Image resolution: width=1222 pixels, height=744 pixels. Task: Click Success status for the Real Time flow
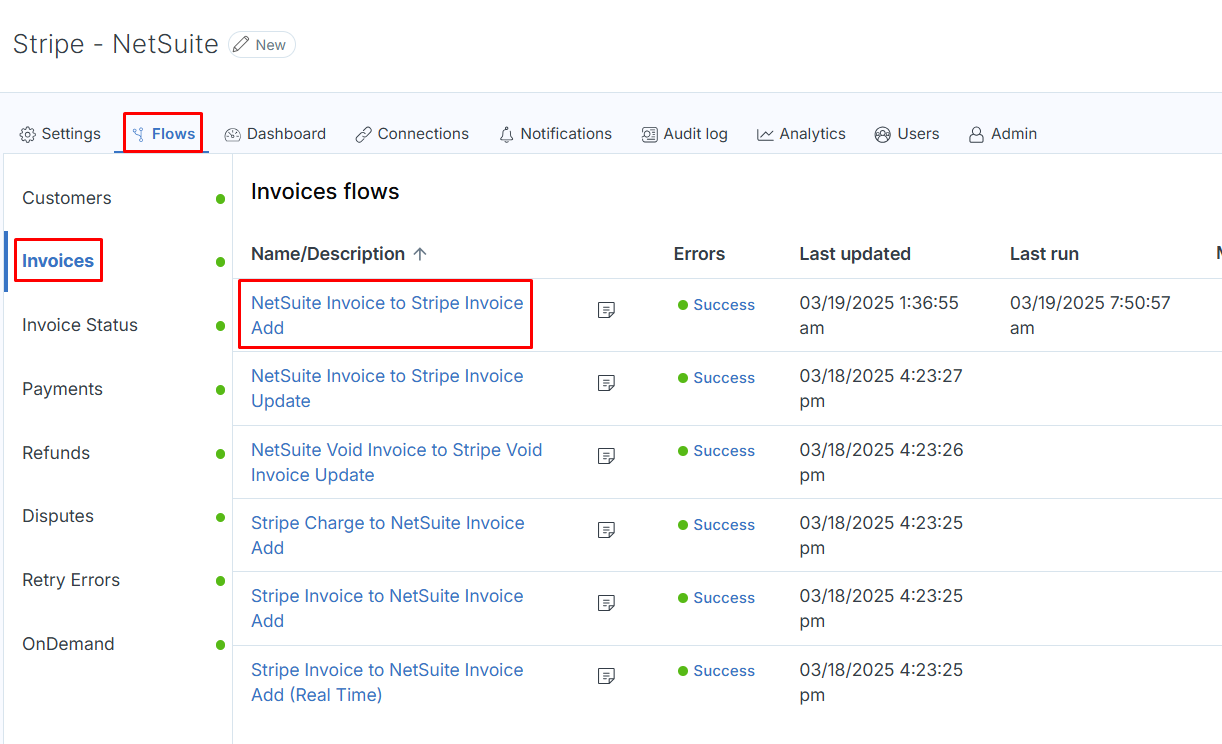pos(716,671)
